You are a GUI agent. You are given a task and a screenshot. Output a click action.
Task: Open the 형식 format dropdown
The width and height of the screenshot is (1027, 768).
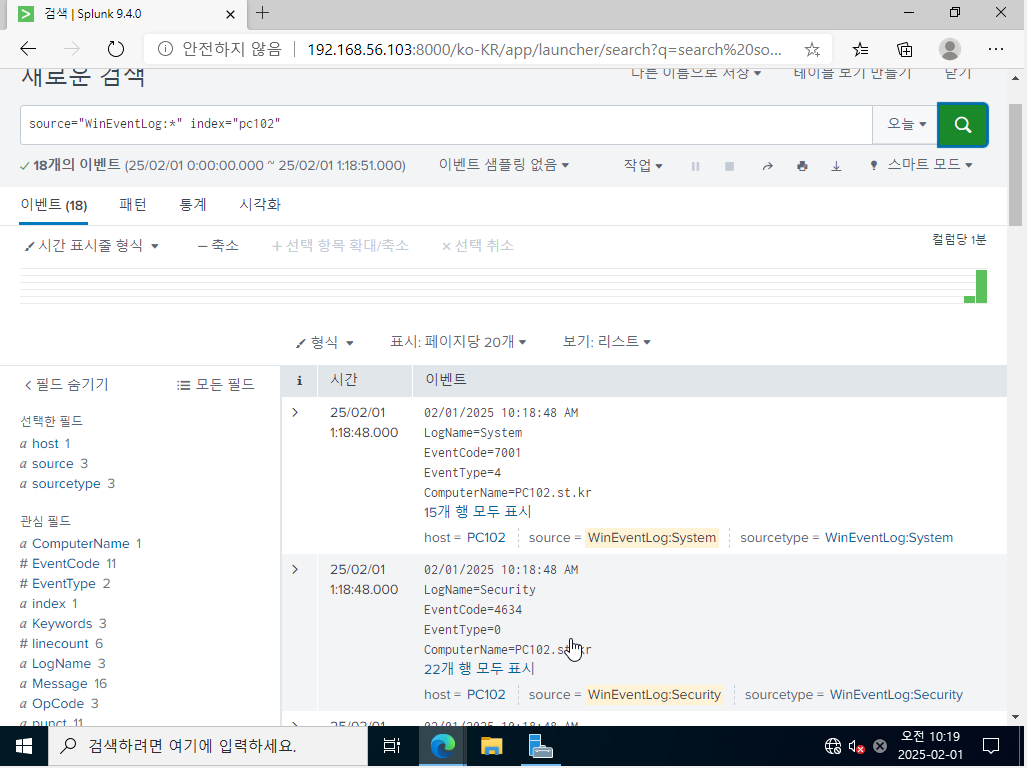coord(324,342)
